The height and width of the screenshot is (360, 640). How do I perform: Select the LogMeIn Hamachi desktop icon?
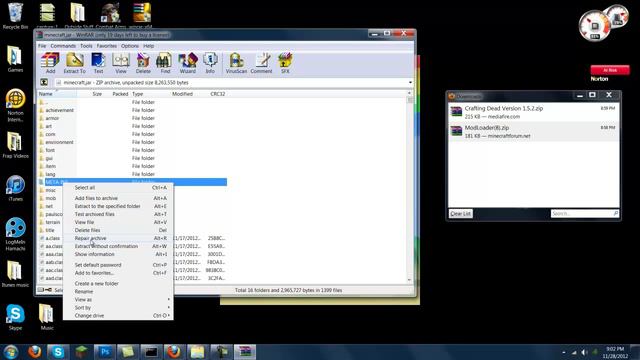[x=15, y=234]
